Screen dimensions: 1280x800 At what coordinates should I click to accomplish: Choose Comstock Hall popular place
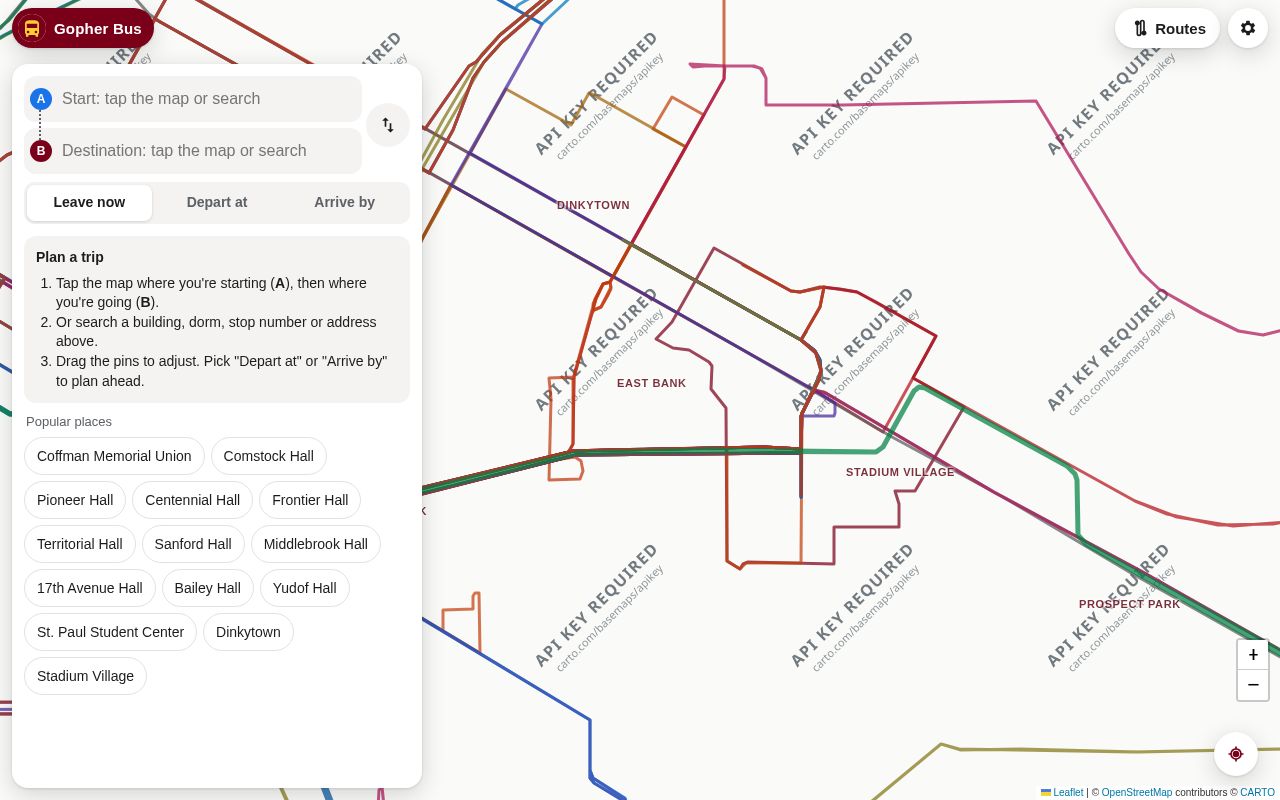click(269, 456)
